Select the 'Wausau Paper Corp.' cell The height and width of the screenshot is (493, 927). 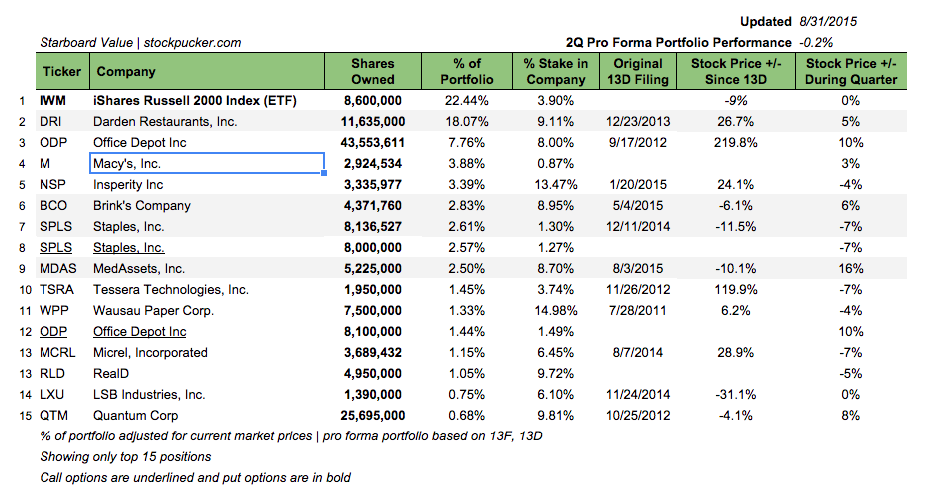coord(154,310)
